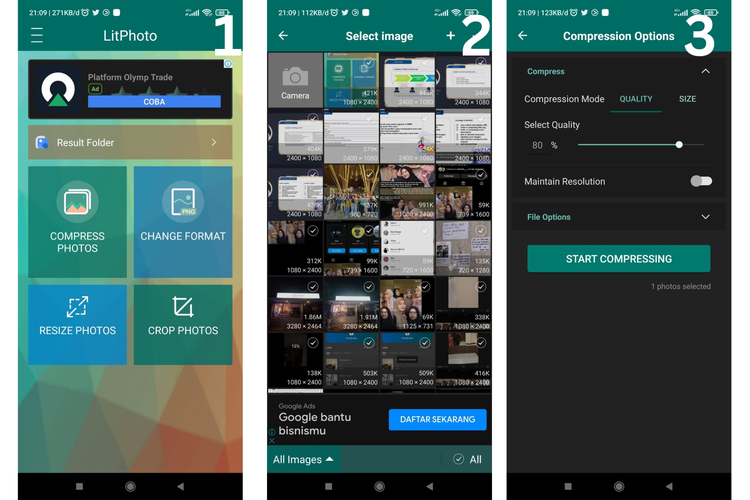Open the Change Format PNG tile

(182, 221)
